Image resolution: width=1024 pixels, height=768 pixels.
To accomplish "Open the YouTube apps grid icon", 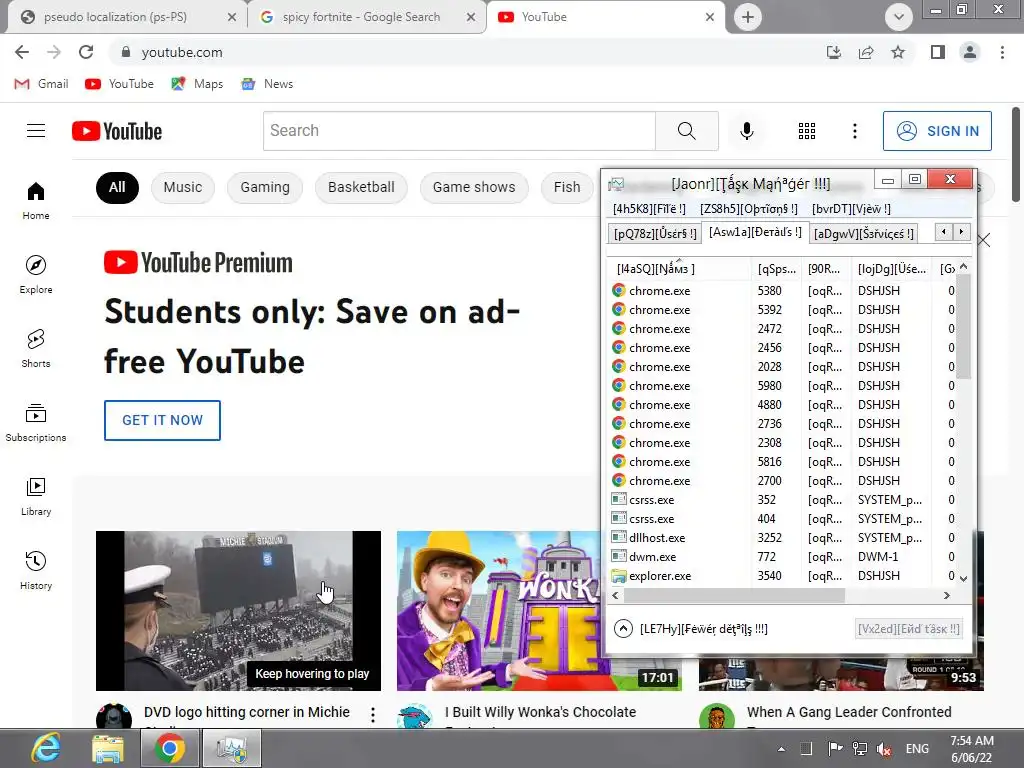I will click(807, 131).
